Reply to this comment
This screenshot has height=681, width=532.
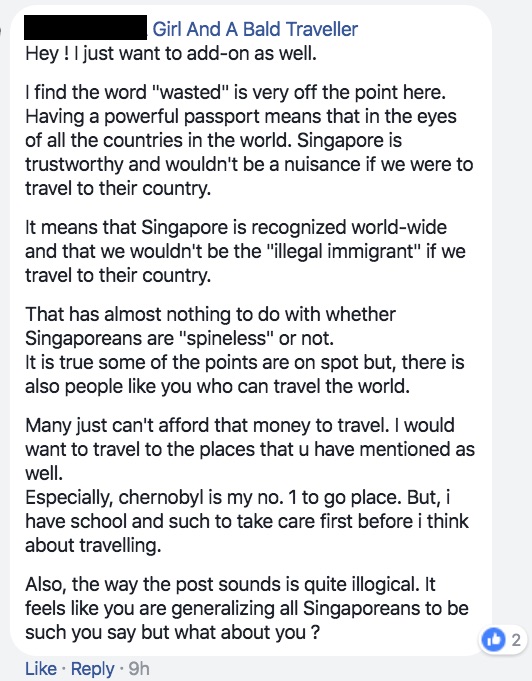(x=93, y=668)
